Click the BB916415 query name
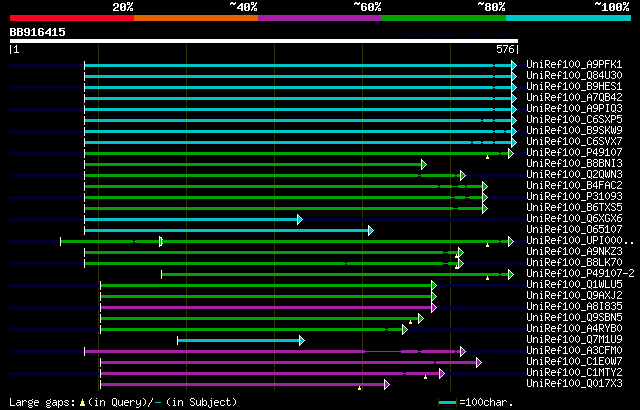Image resolution: width=640 pixels, height=410 pixels. (x=38, y=32)
